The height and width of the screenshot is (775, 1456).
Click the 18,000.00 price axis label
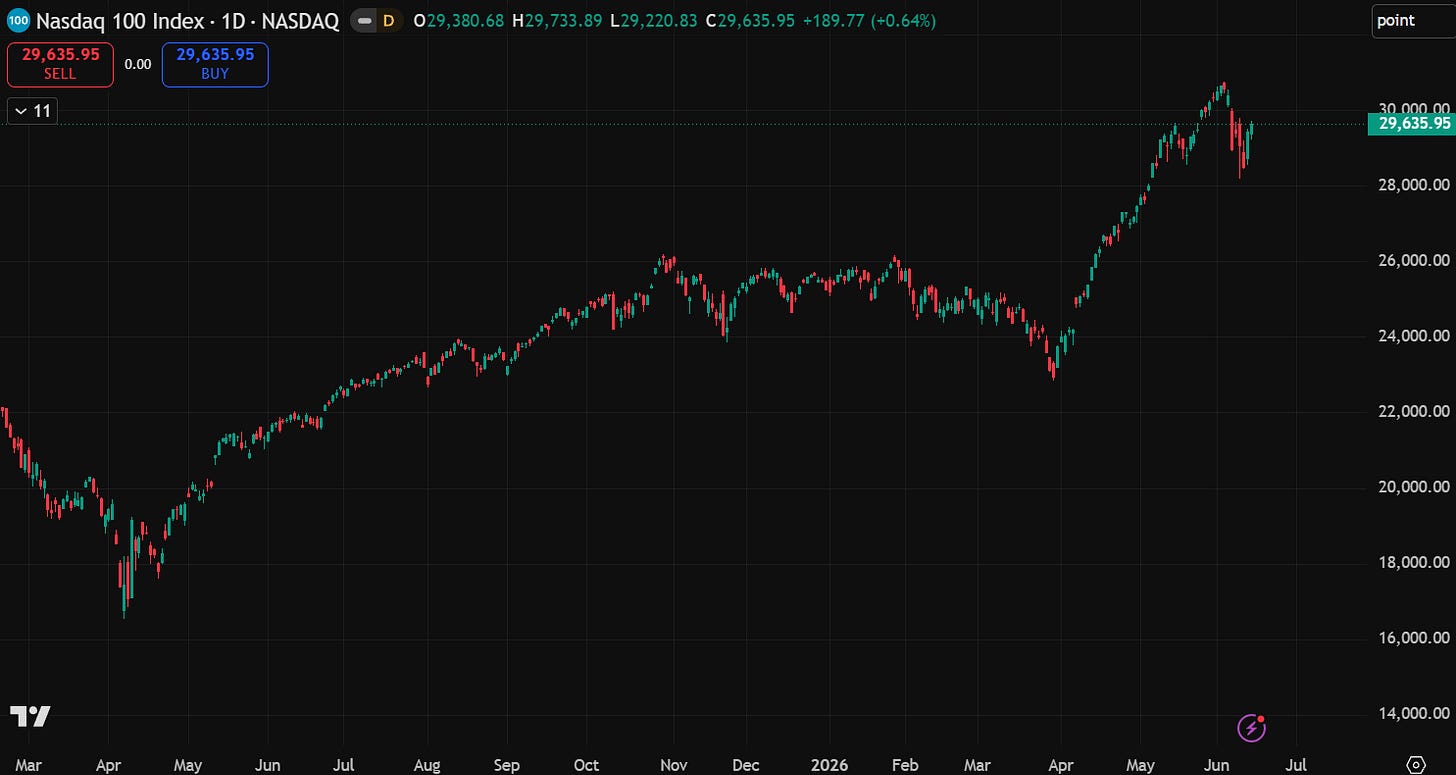(x=1413, y=563)
